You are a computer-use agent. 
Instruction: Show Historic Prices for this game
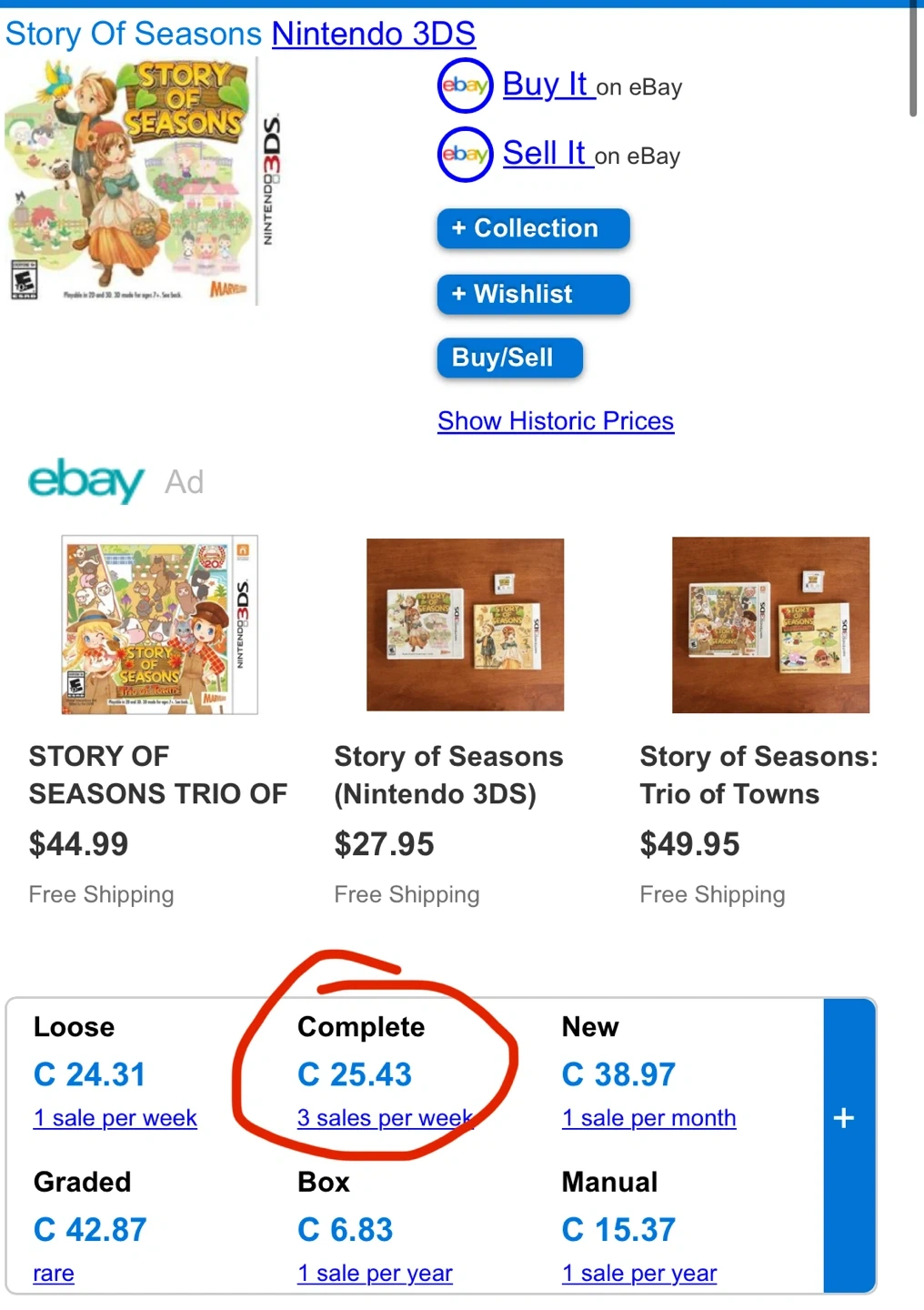(x=556, y=421)
